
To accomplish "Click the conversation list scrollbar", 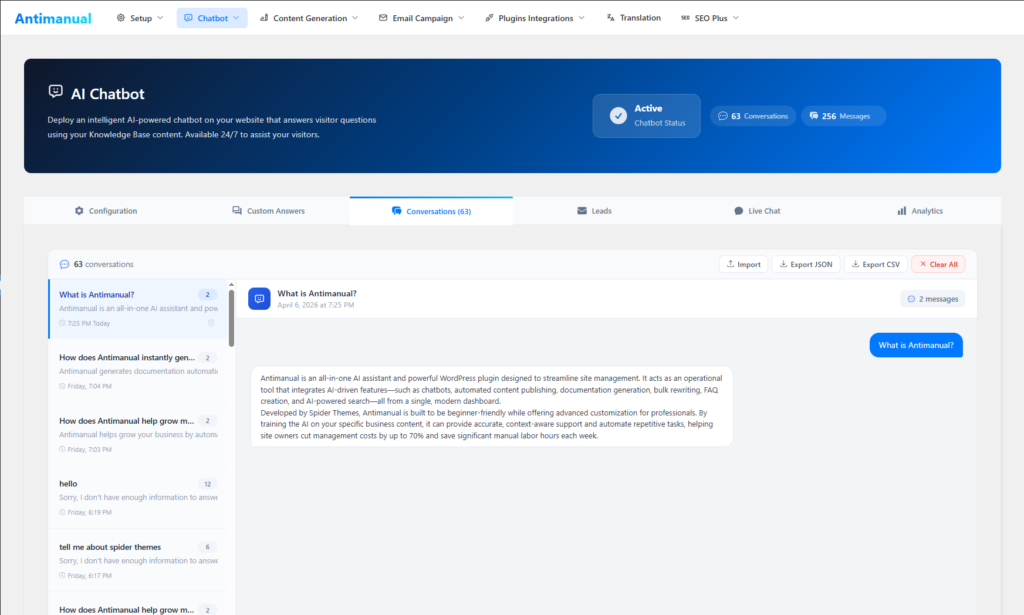I will (x=231, y=318).
